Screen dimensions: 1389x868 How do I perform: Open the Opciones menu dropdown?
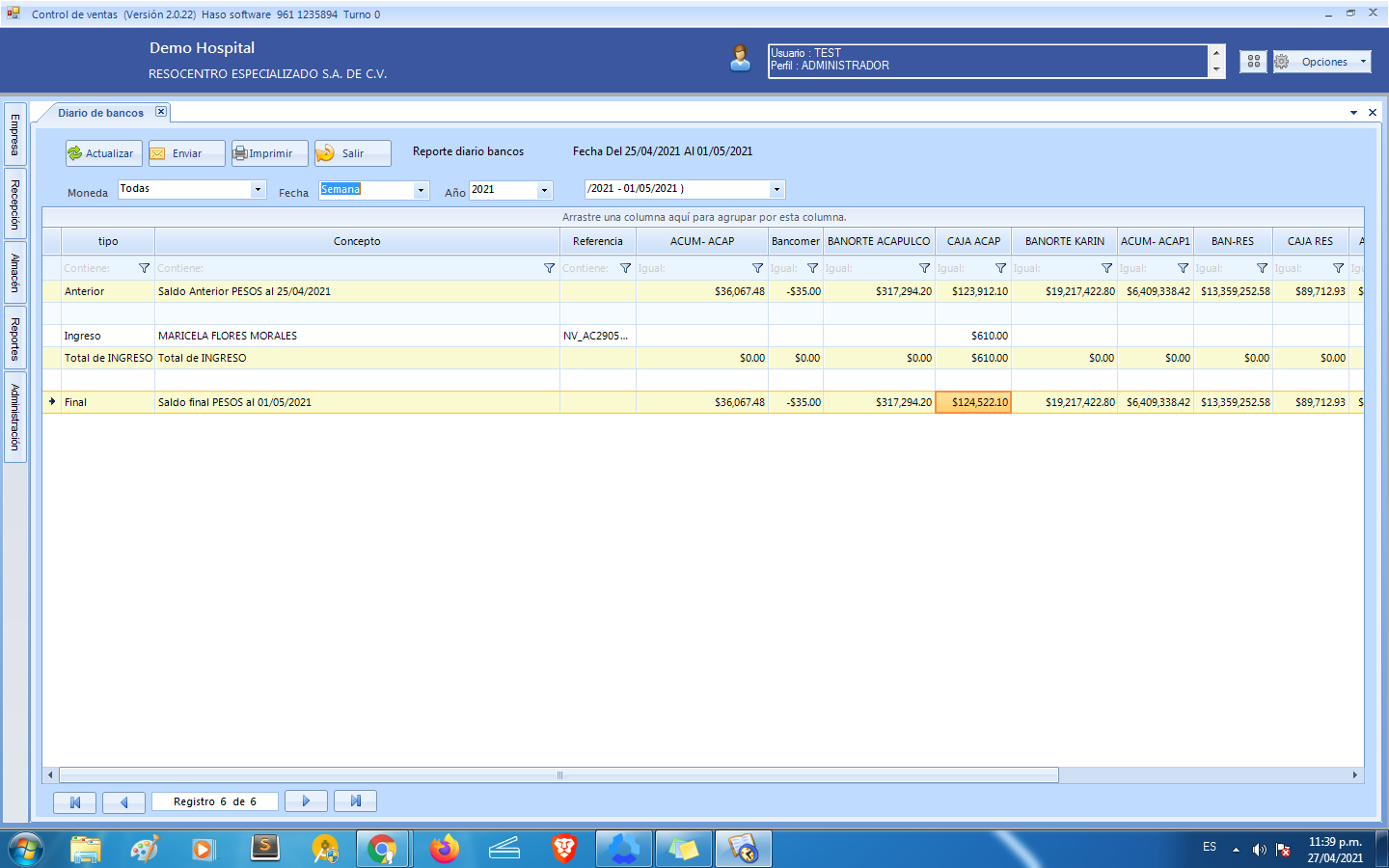click(1321, 62)
